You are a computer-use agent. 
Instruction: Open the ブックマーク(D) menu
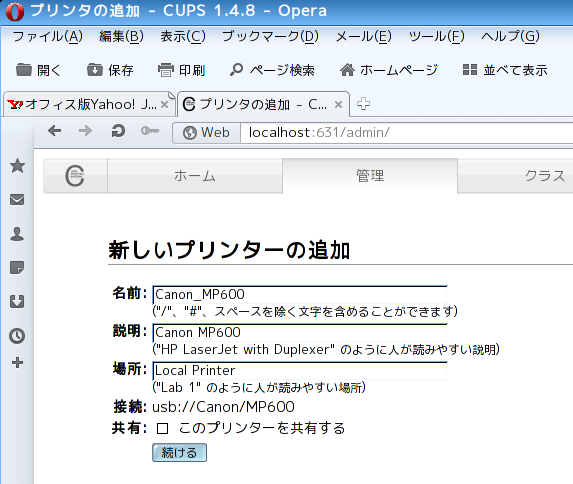point(270,36)
